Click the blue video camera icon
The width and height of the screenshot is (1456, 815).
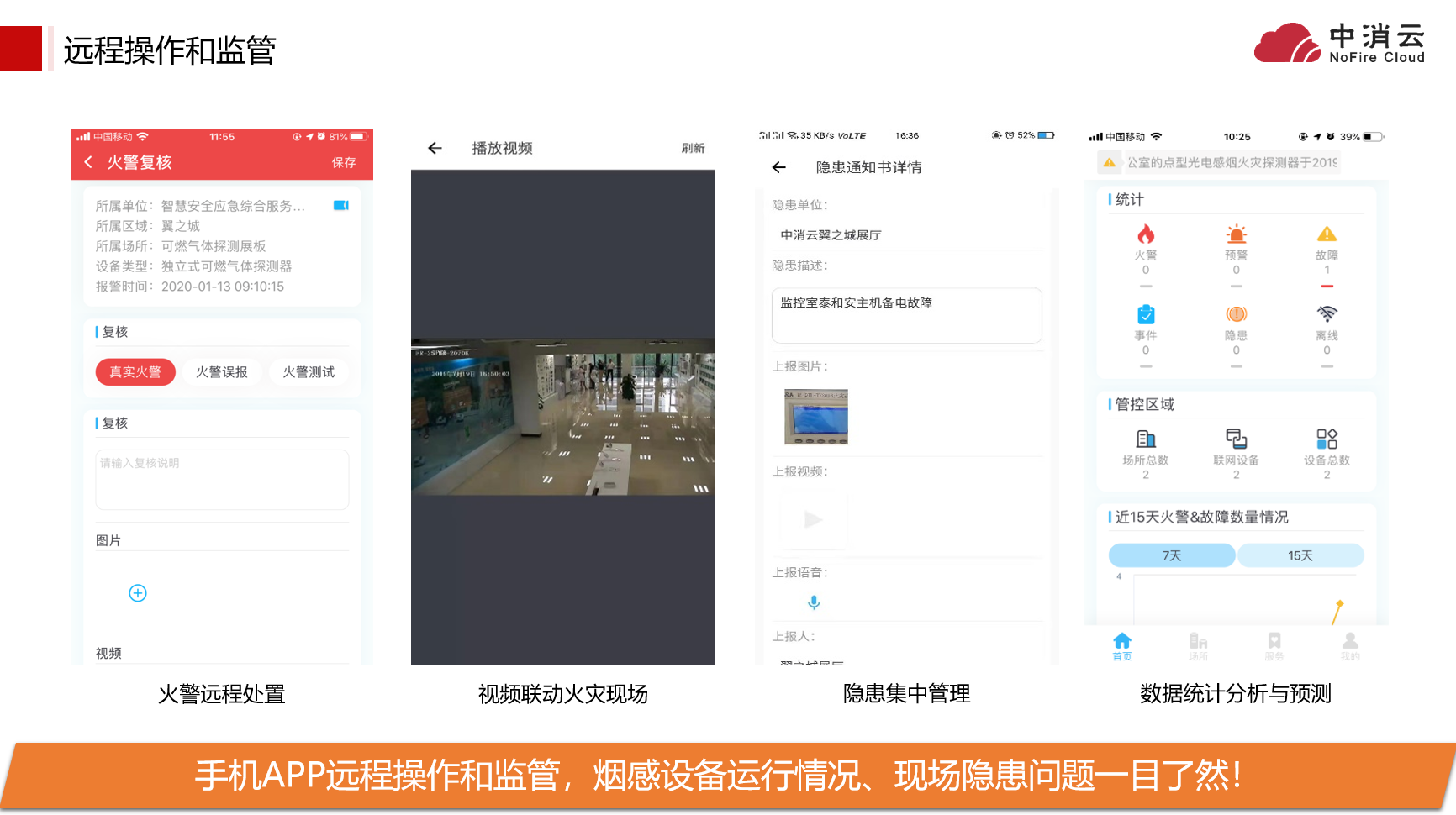340,206
